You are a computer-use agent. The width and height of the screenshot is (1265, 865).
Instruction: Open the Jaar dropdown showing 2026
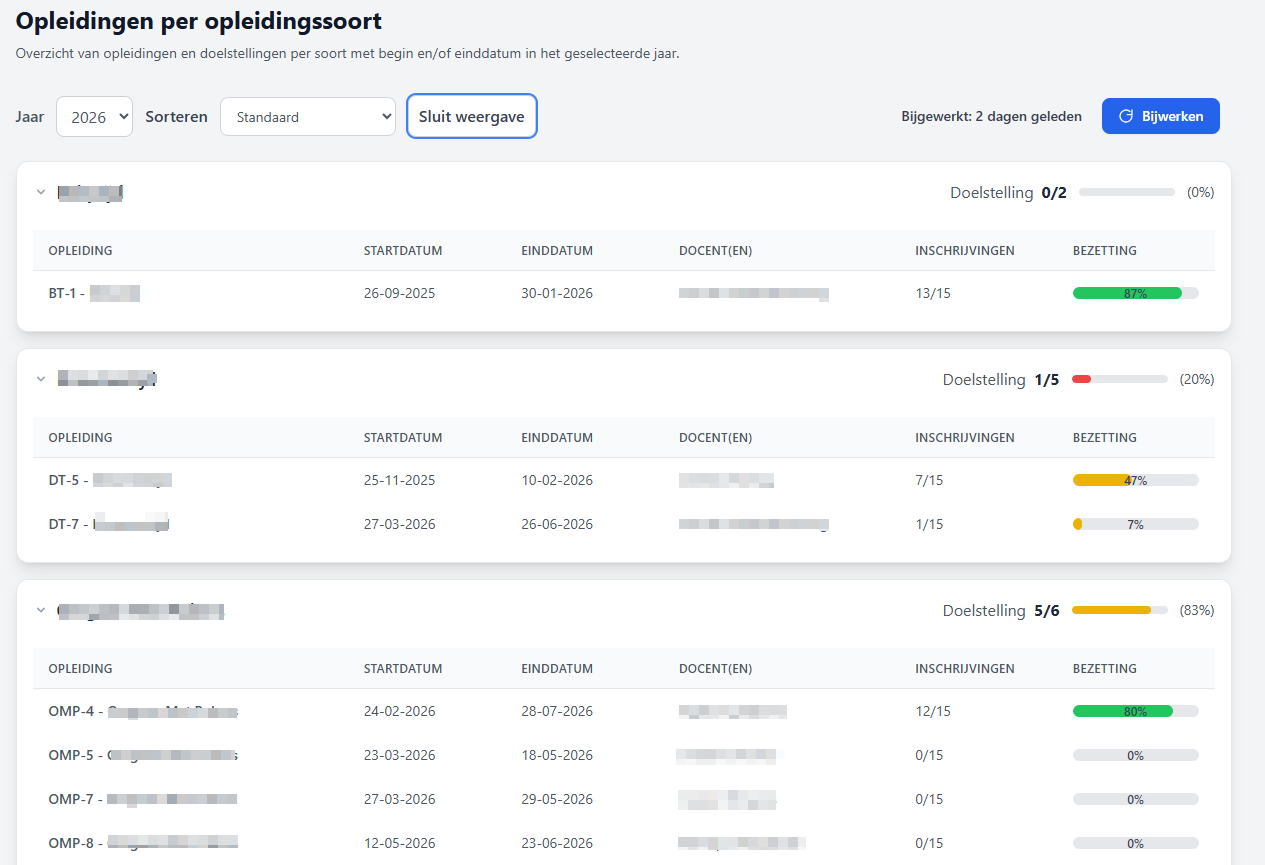pos(94,116)
